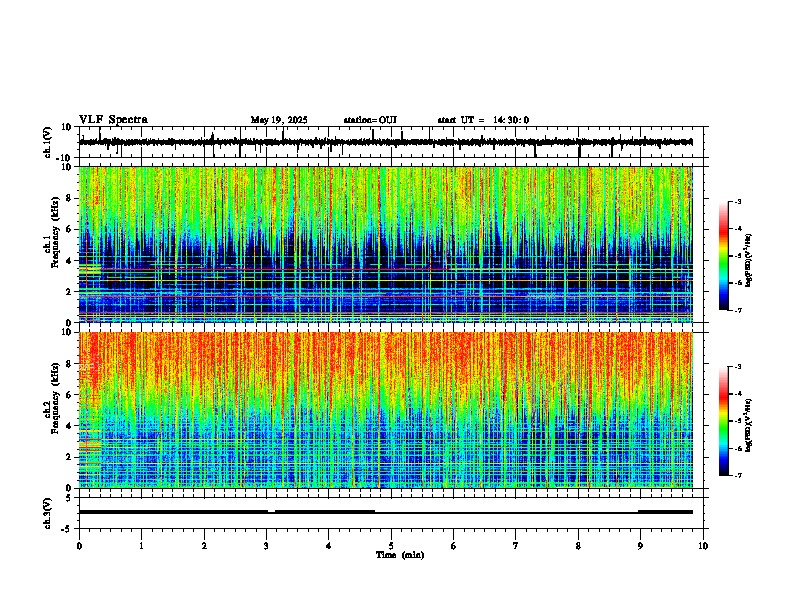
Task: Select the 'start UT = 14:30:0' header text
Action: [483, 120]
